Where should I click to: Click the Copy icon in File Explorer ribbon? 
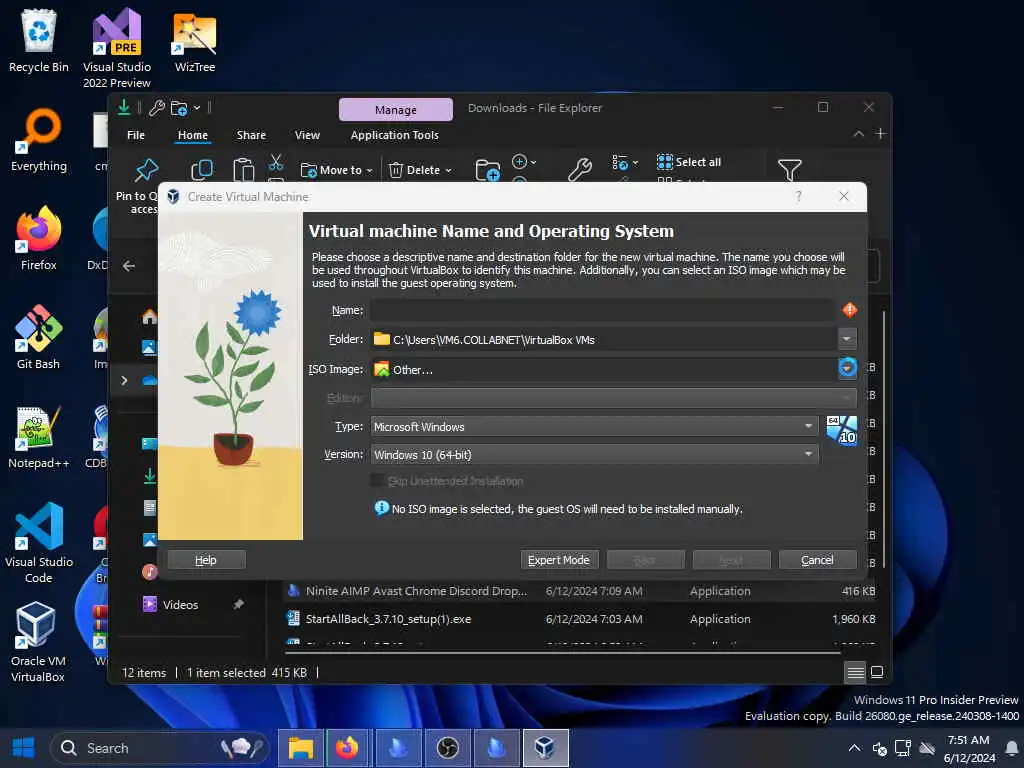202,170
